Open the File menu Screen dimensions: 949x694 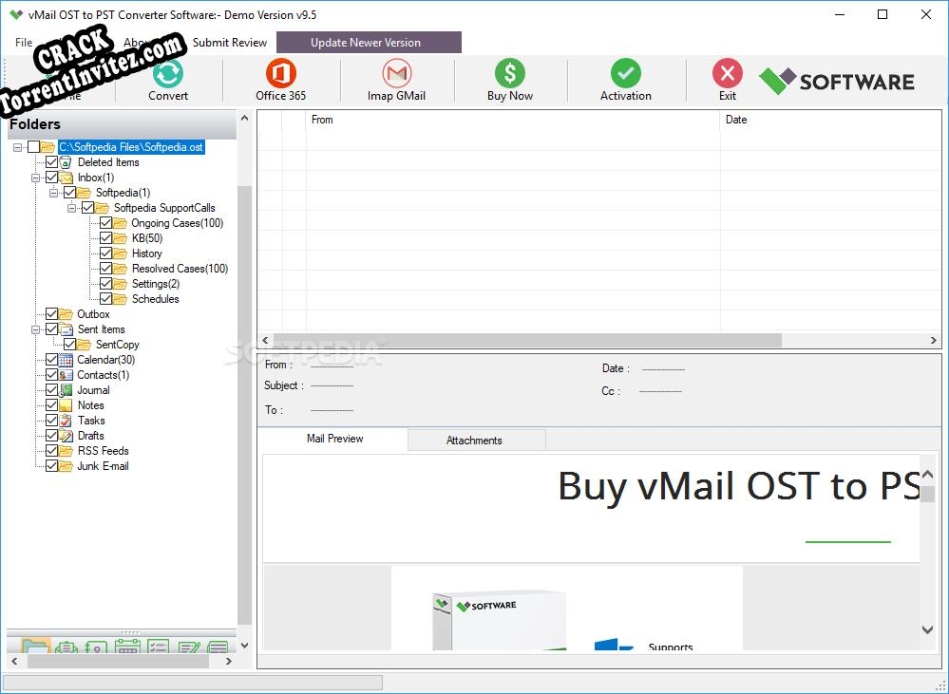click(x=22, y=42)
